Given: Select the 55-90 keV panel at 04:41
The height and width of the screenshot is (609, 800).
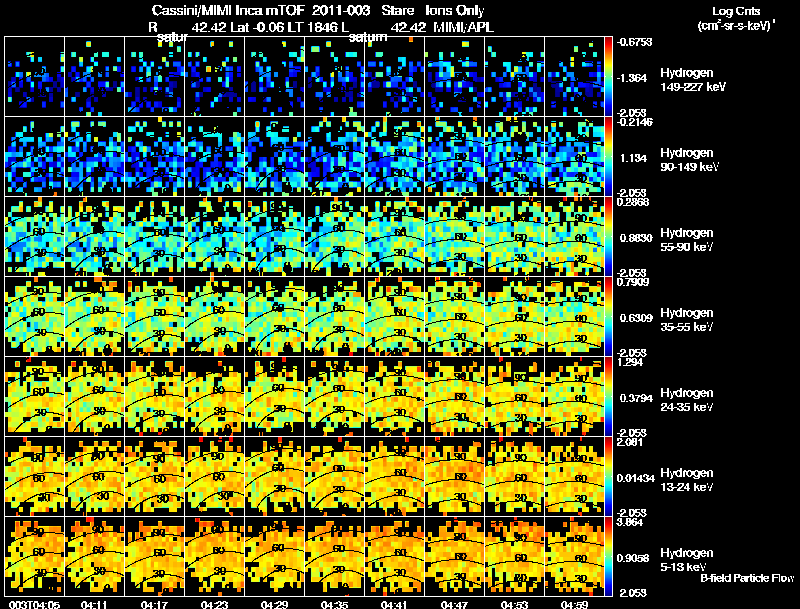Looking at the screenshot, I should (394, 237).
